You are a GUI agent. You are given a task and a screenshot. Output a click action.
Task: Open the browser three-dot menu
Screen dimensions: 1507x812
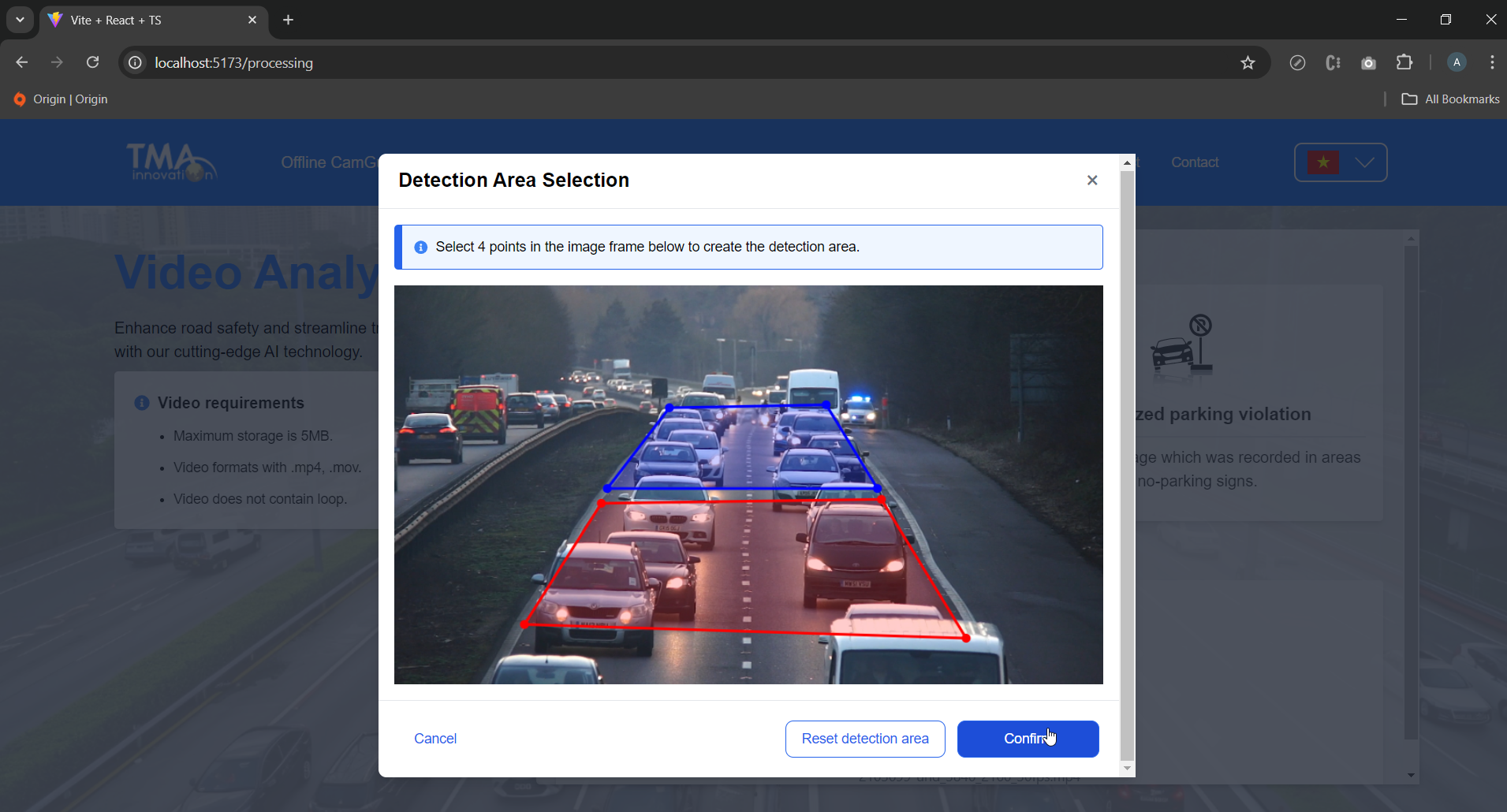(x=1492, y=62)
